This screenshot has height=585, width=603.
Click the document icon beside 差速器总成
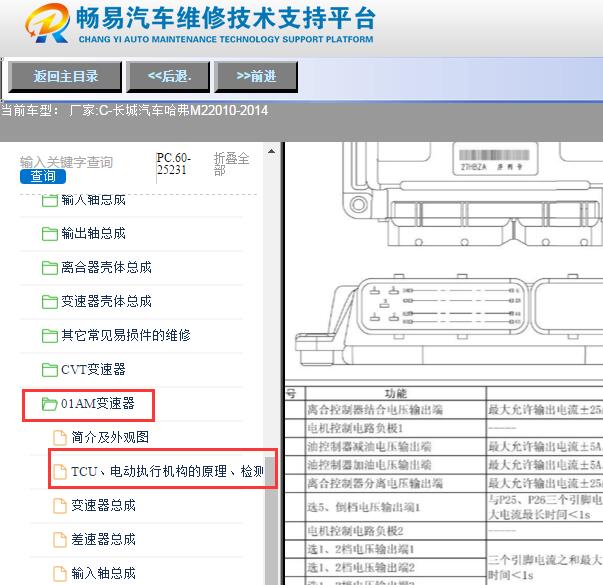[x=60, y=540]
